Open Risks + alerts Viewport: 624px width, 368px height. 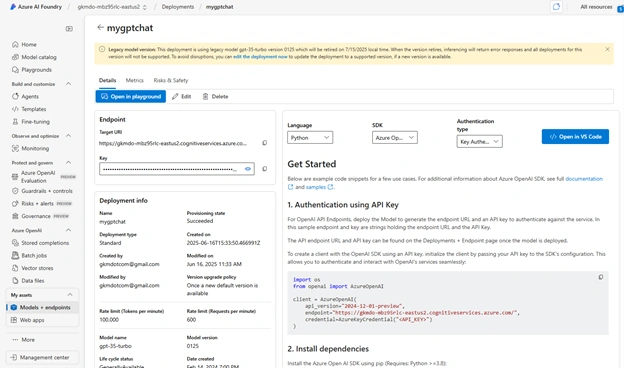point(42,204)
